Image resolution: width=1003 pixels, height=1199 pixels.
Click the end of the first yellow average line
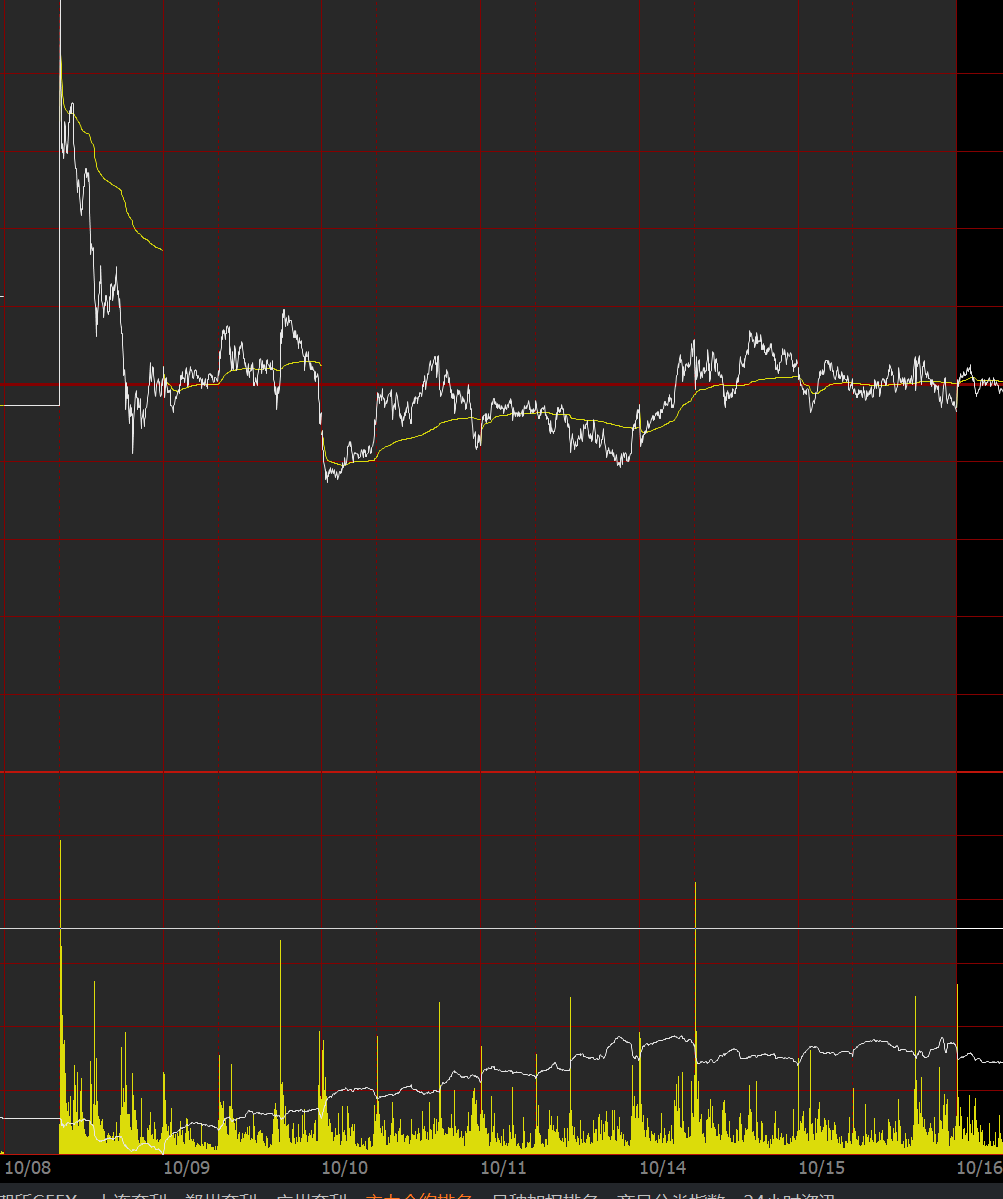161,250
